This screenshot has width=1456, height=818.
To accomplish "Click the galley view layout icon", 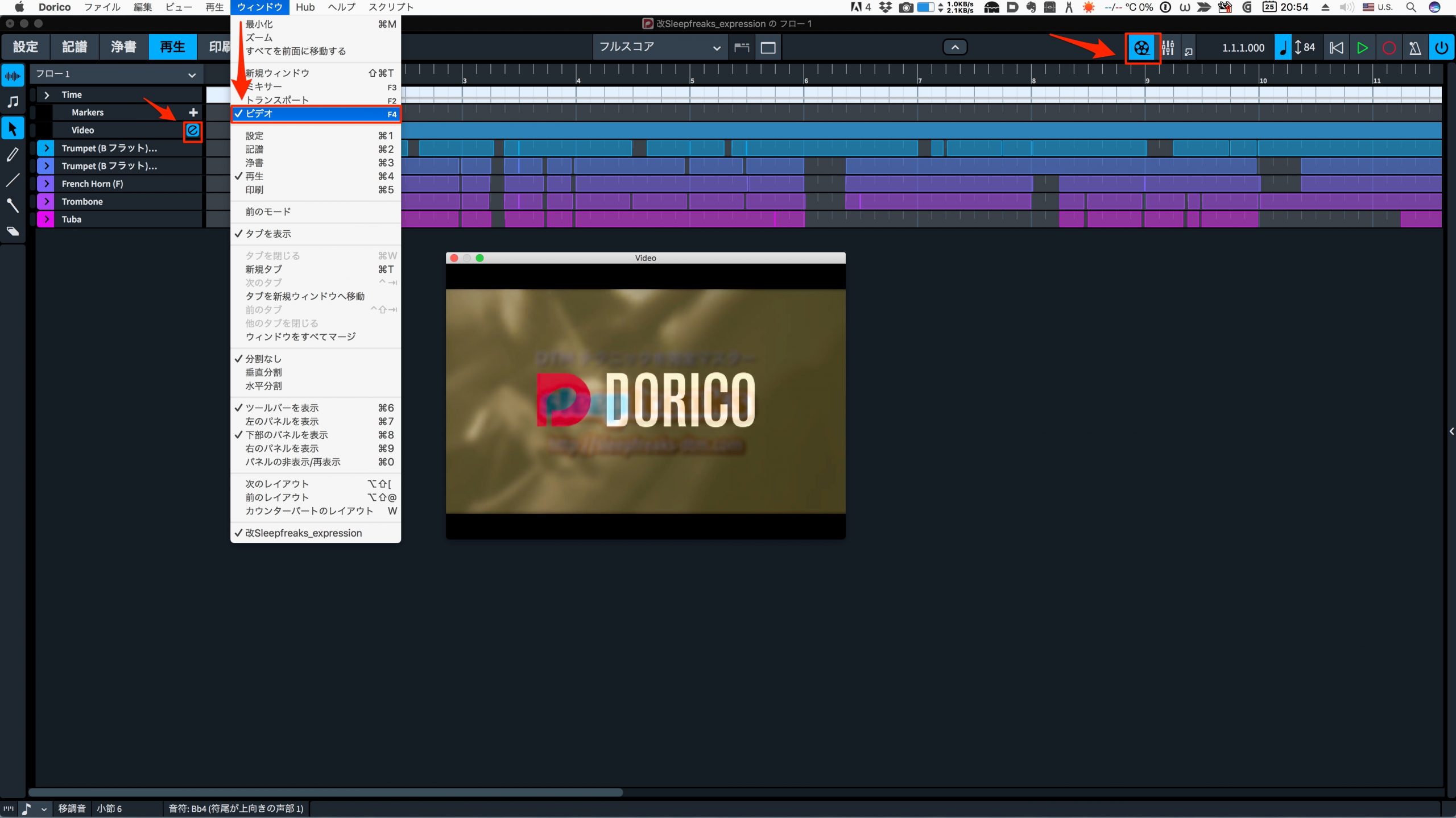I will (x=741, y=48).
